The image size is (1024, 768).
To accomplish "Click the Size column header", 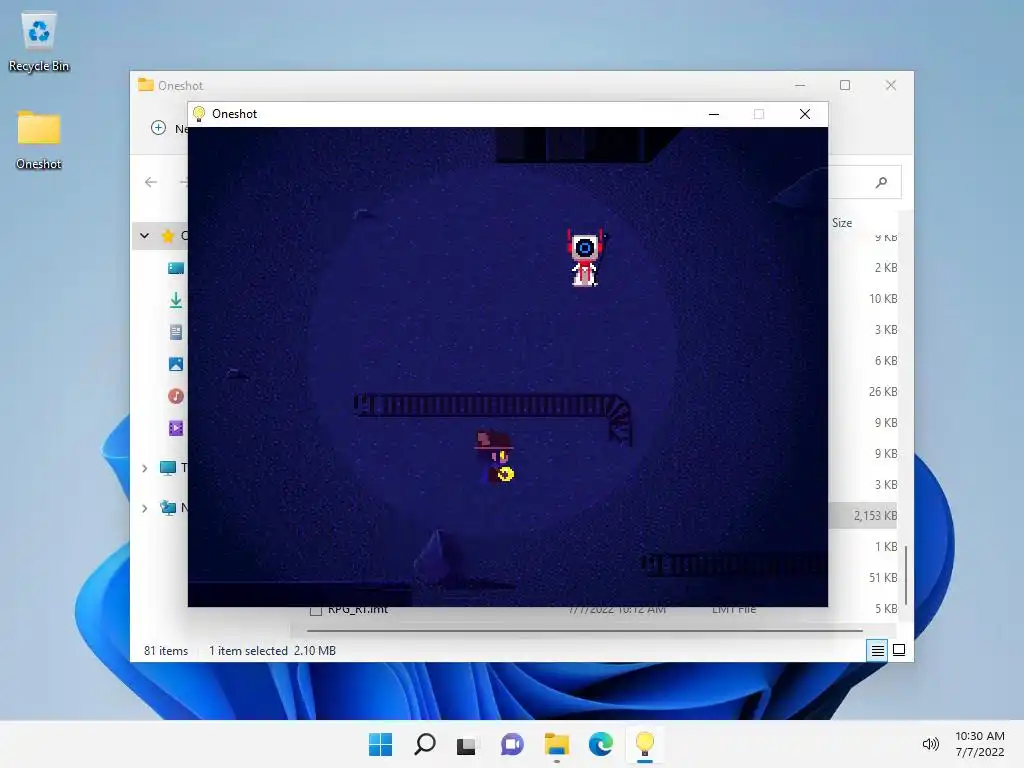I will [x=842, y=223].
